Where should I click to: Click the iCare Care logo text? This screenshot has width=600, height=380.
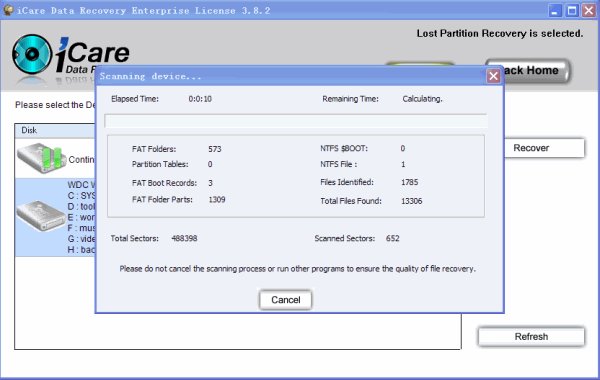click(x=93, y=52)
